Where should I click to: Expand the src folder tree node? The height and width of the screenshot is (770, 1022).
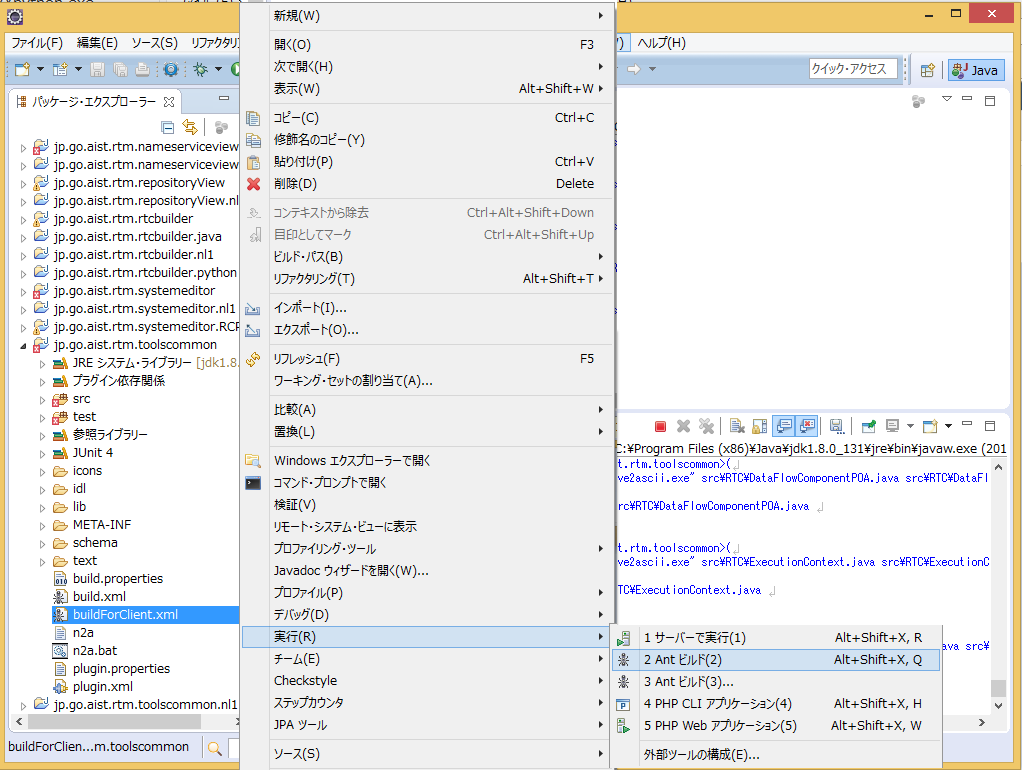click(42, 400)
